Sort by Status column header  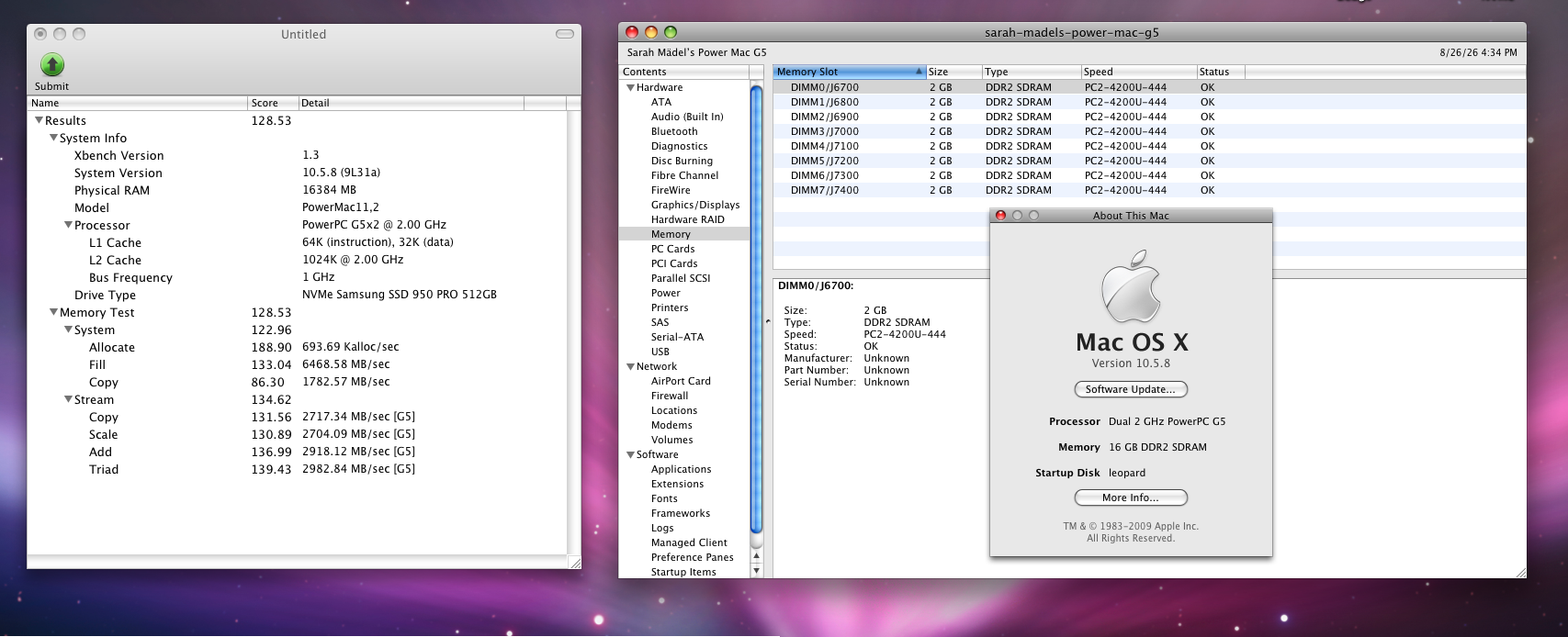(x=1220, y=72)
